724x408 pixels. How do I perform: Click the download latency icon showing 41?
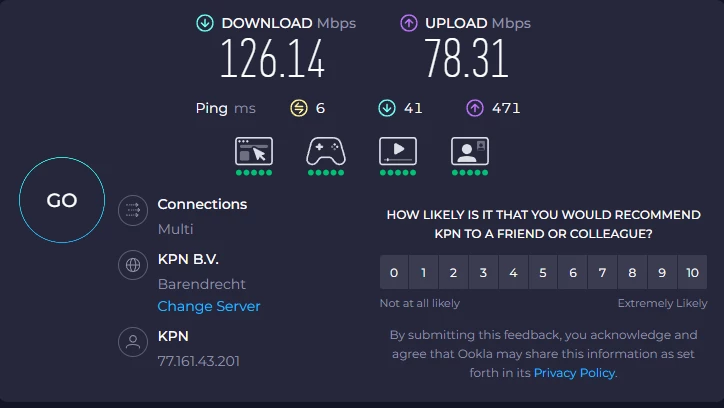(386, 108)
